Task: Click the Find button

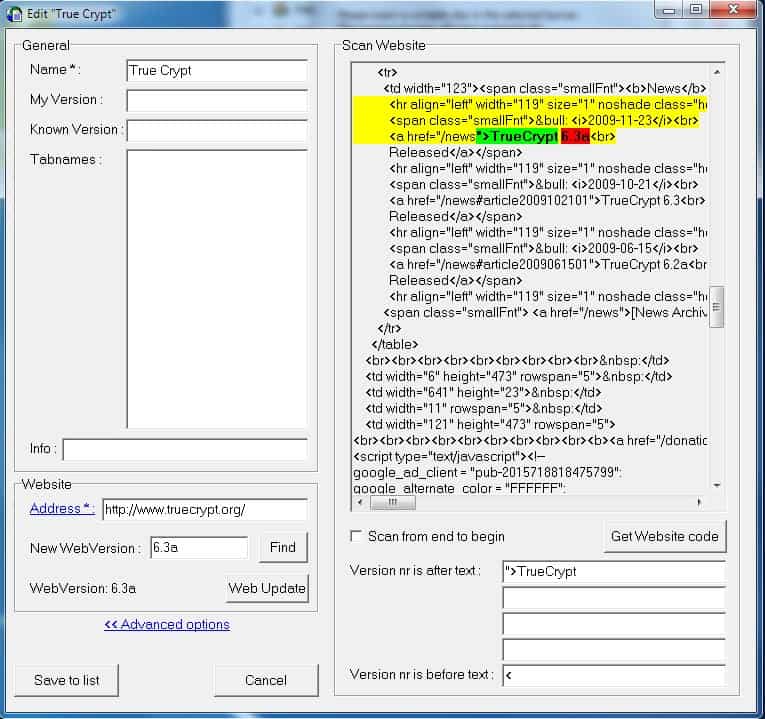Action: pyautogui.click(x=283, y=547)
